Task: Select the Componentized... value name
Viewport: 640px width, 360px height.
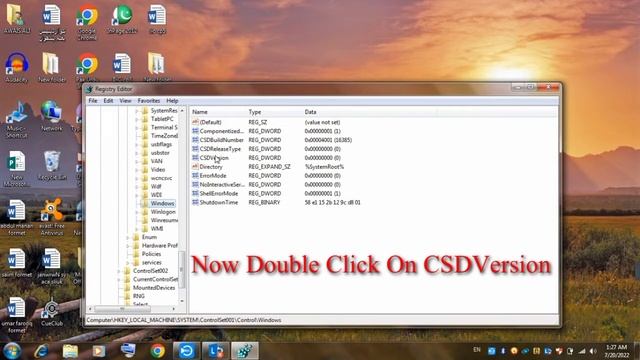Action: point(221,131)
